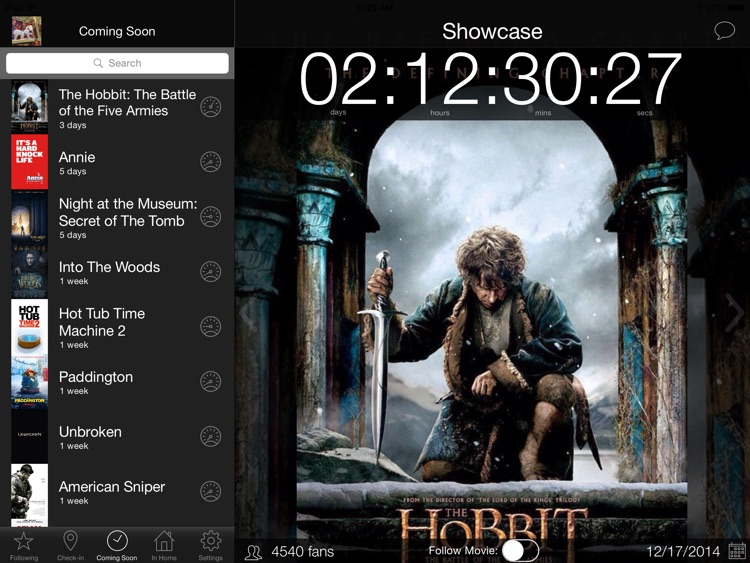Select the American Sniper poster thumbnail

coord(29,495)
